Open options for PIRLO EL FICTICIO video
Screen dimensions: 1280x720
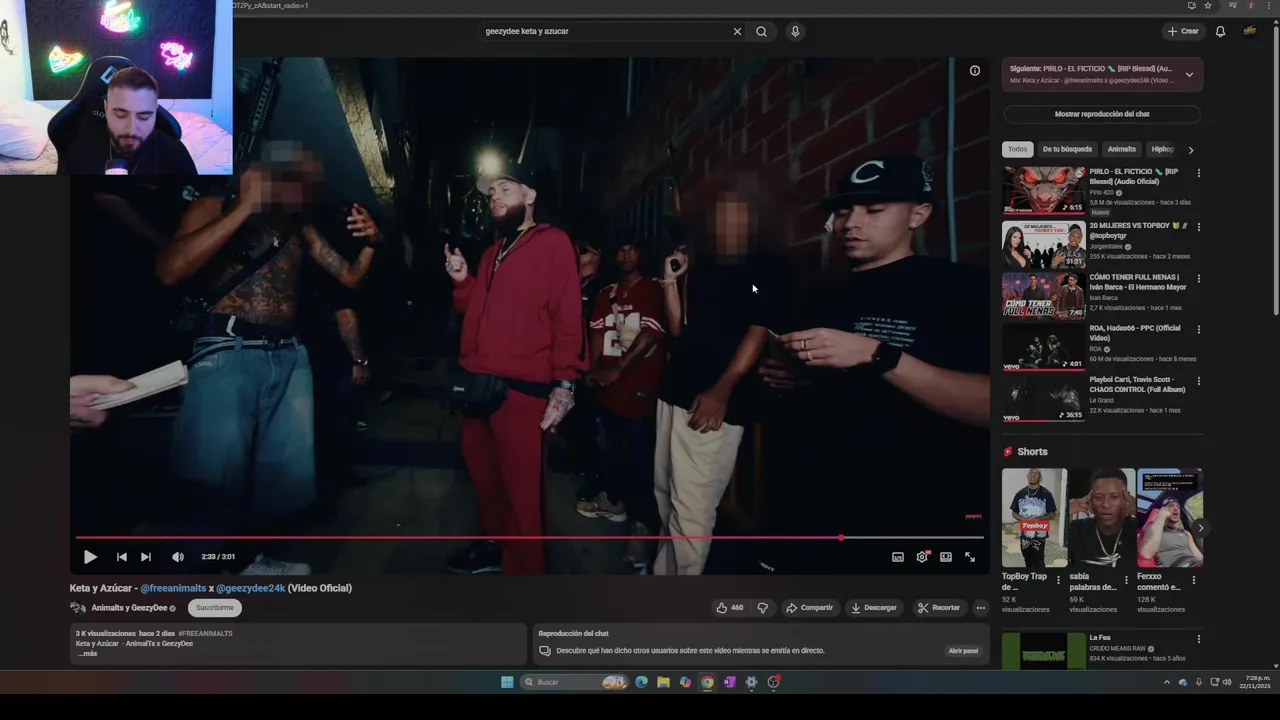1199,173
